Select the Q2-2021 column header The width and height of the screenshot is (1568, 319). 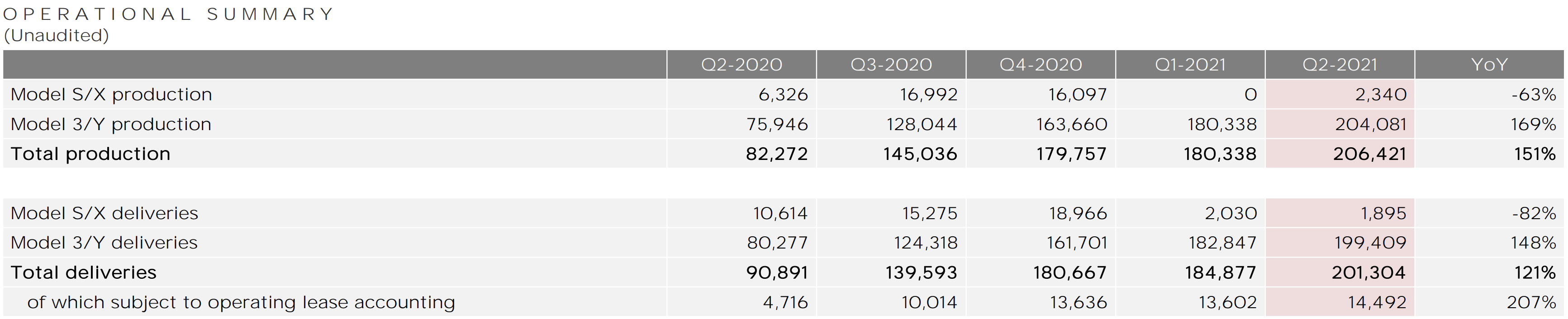coord(1340,65)
